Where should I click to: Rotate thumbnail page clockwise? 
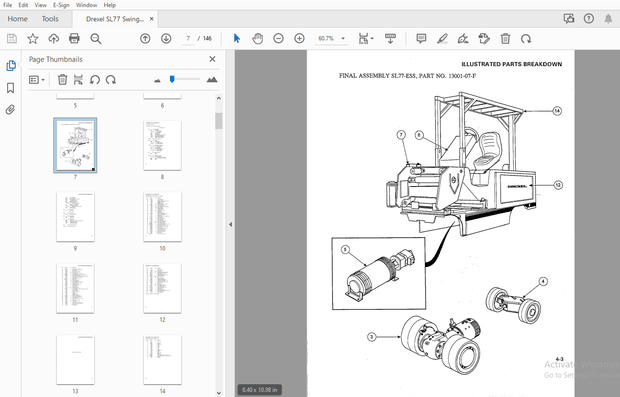111,79
